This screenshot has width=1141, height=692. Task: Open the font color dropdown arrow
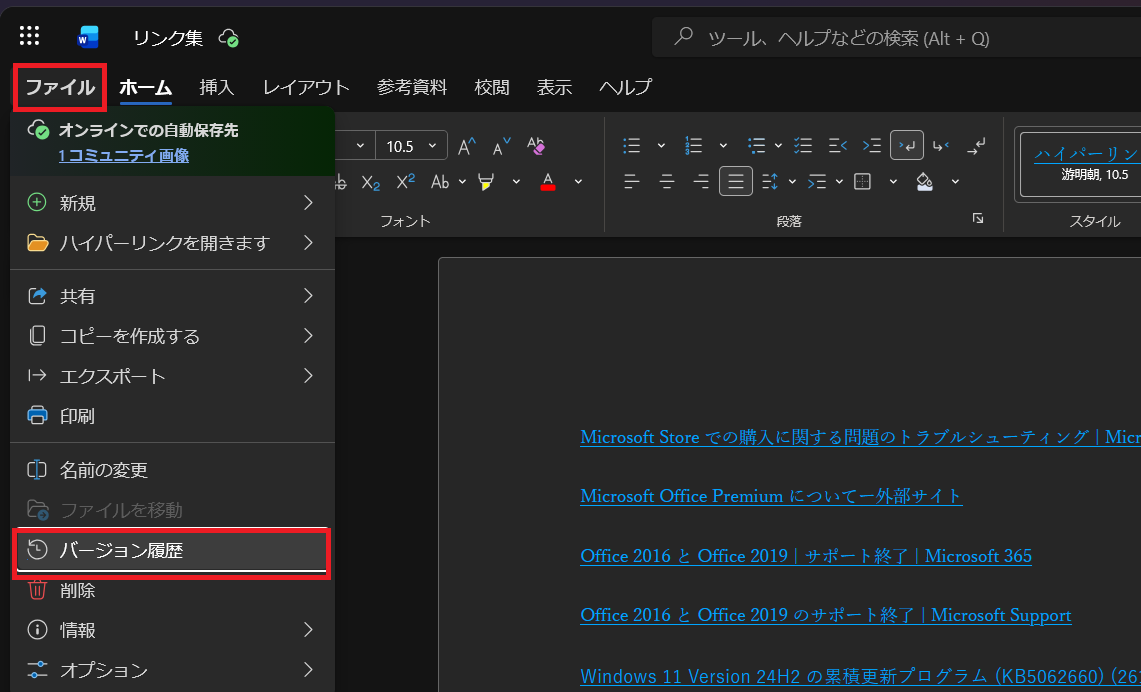point(579,181)
